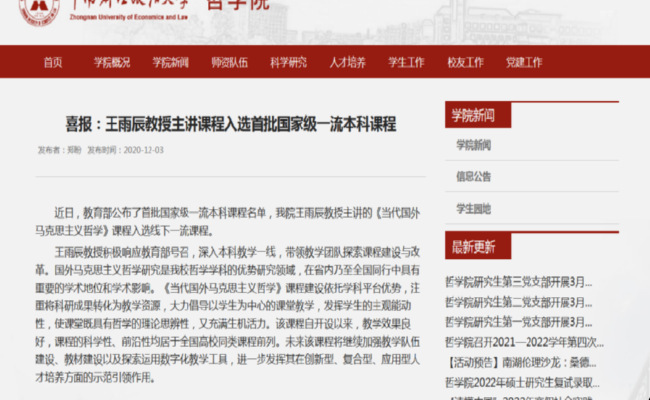Open the 哲学院研究生第三党支部 news link
The image size is (650, 400).
point(518,282)
